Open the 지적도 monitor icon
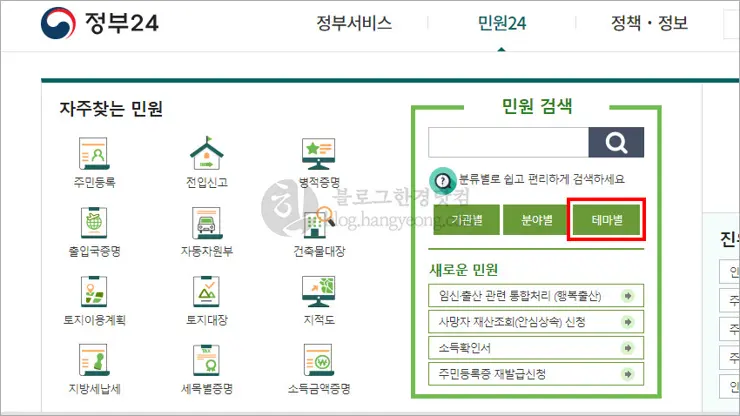The height and width of the screenshot is (416, 740). point(319,292)
